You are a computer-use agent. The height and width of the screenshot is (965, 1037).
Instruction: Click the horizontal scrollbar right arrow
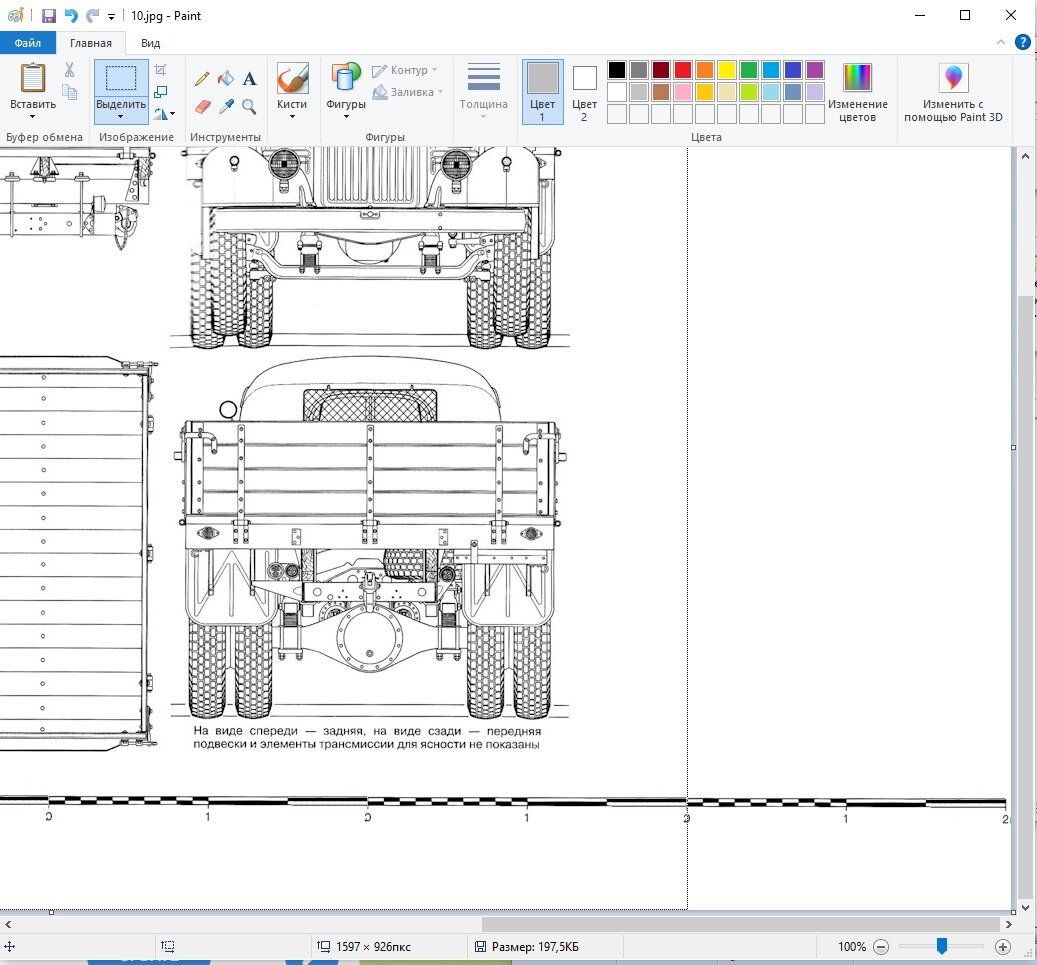pos(1009,924)
